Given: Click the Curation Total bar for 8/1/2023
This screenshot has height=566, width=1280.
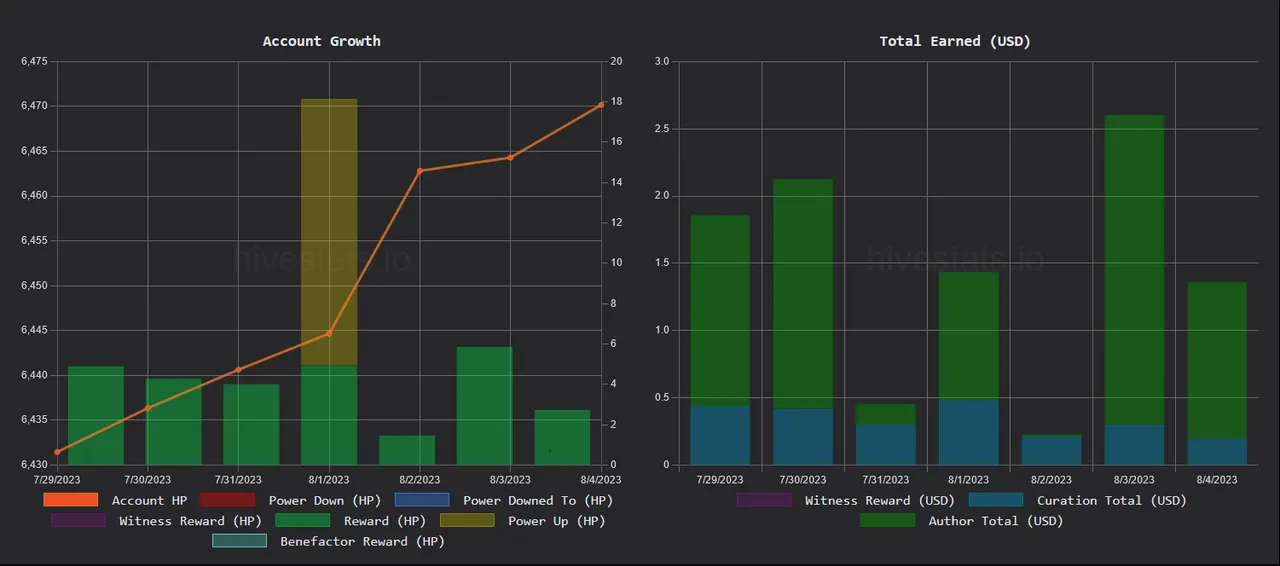Looking at the screenshot, I should (968, 432).
